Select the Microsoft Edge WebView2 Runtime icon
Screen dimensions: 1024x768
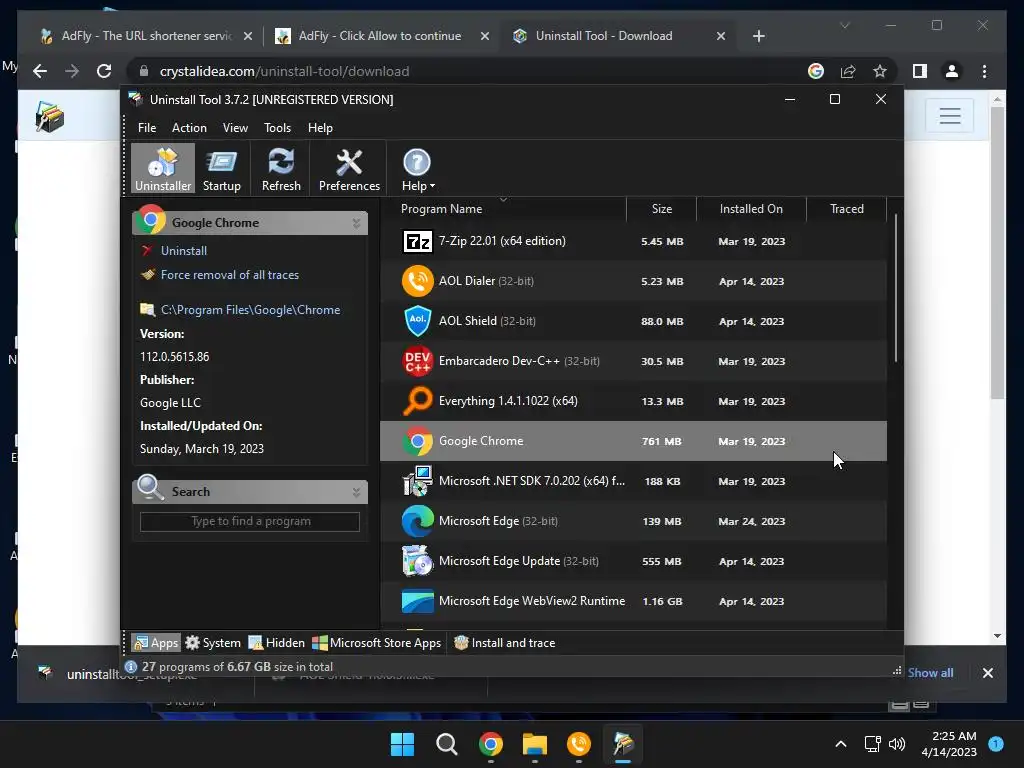coord(417,601)
